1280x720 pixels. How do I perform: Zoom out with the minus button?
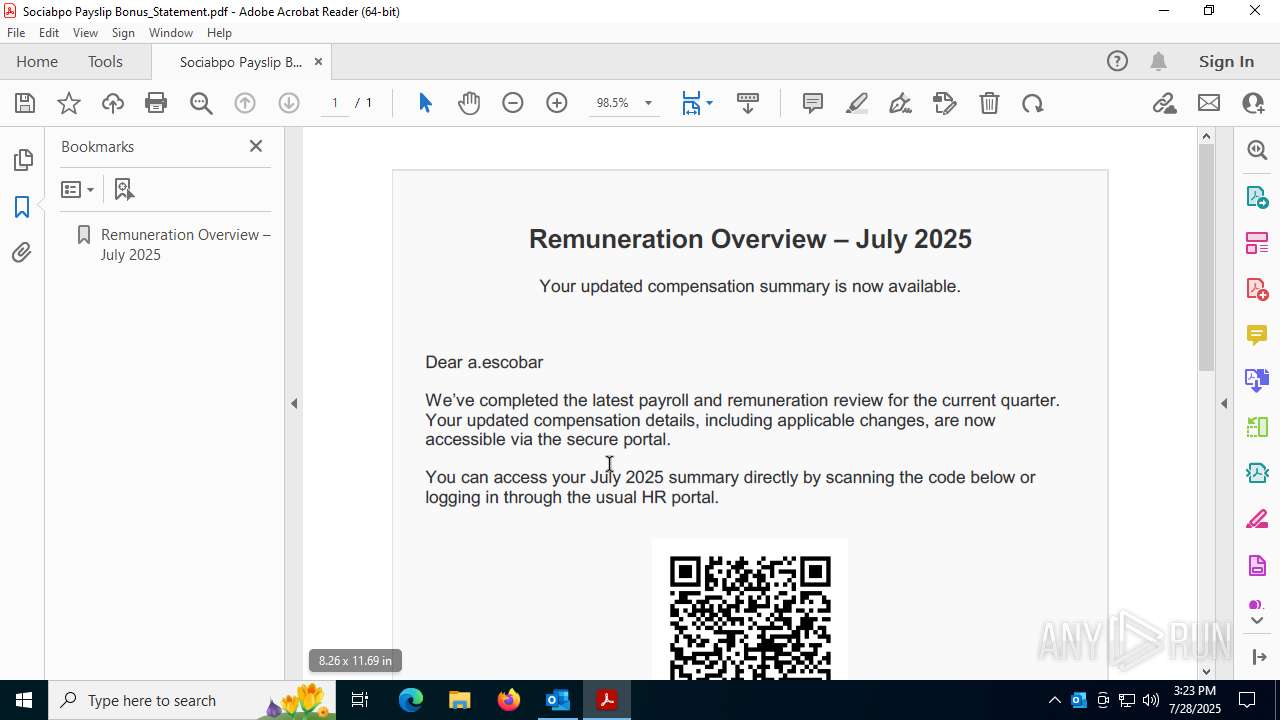click(513, 103)
